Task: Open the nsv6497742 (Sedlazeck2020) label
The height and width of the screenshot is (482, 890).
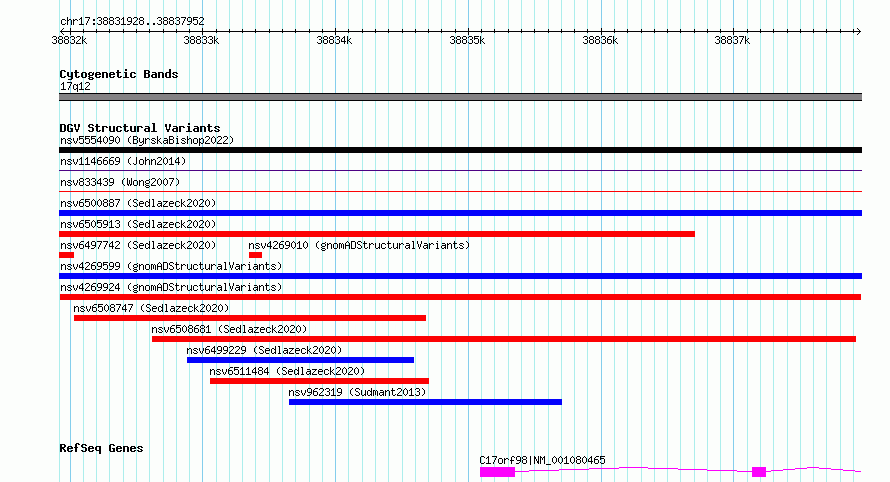Action: coord(138,245)
